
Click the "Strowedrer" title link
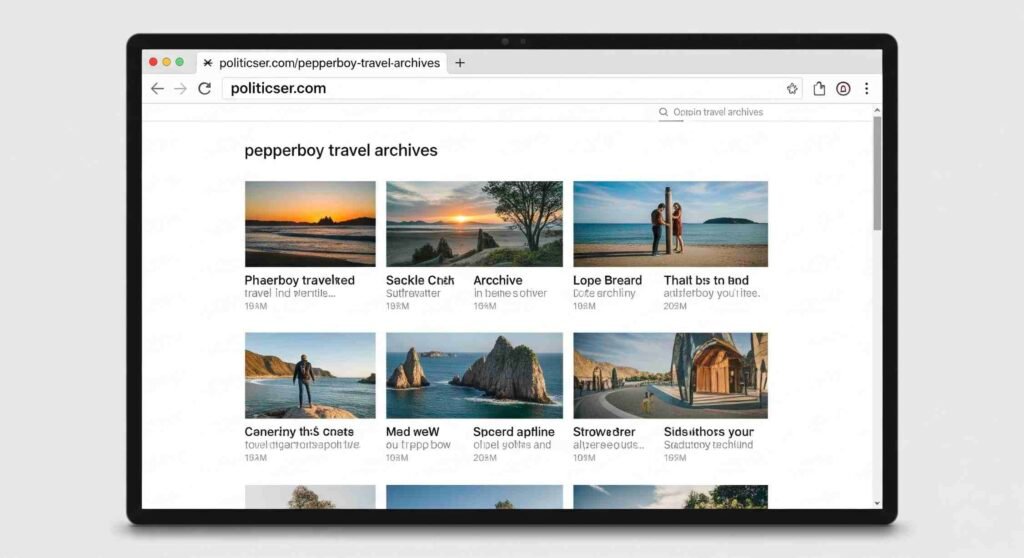pyautogui.click(x=604, y=432)
